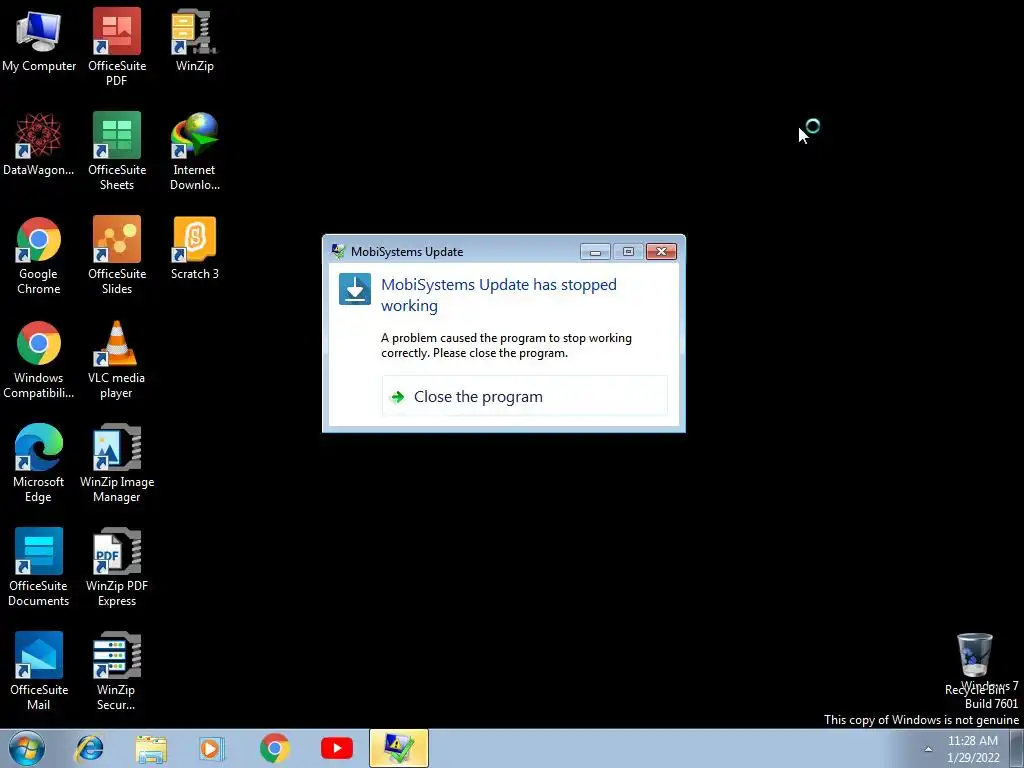
Task: Click the MobiSystems Update title bar icon
Action: 338,251
